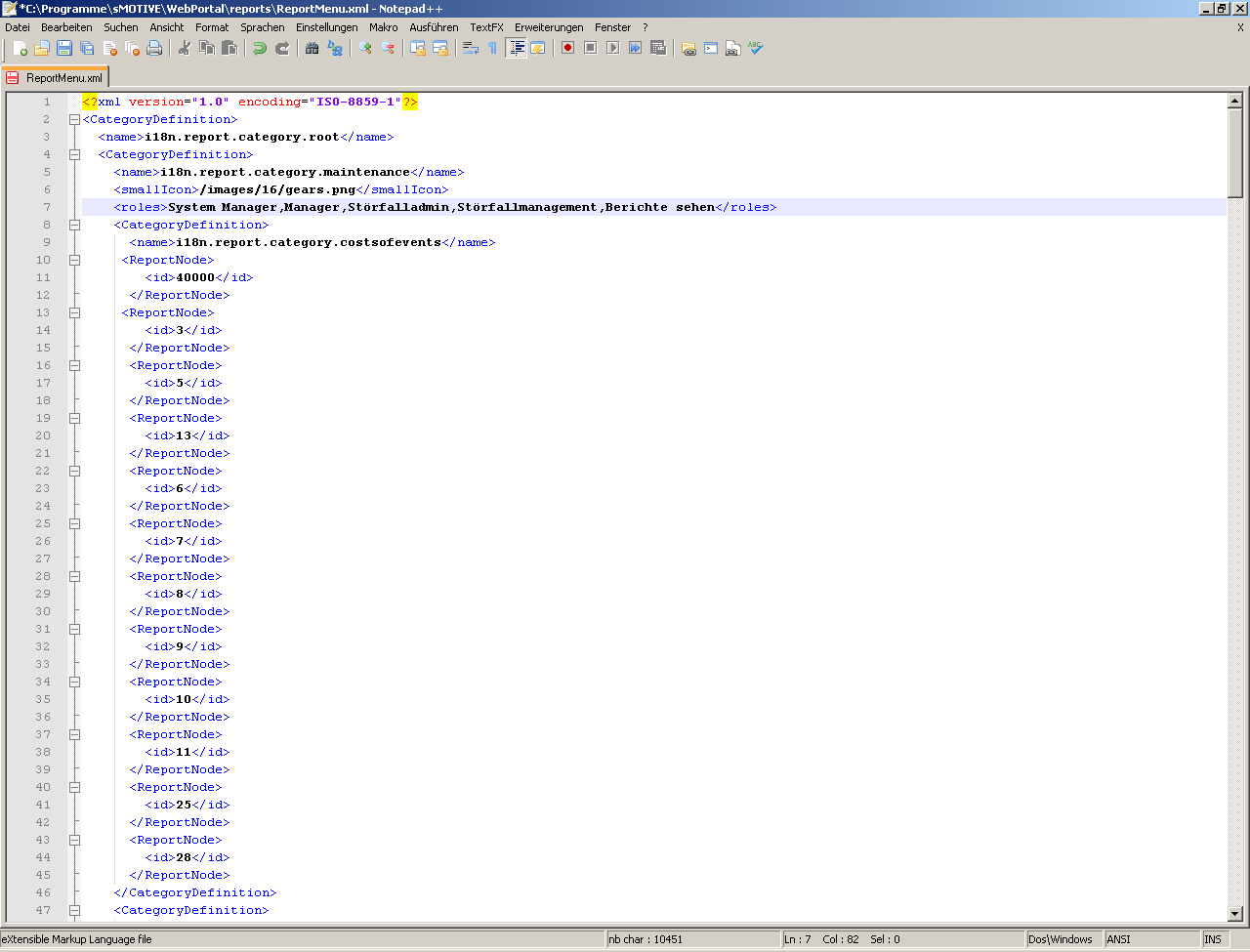Open the Datei menu

tap(18, 27)
